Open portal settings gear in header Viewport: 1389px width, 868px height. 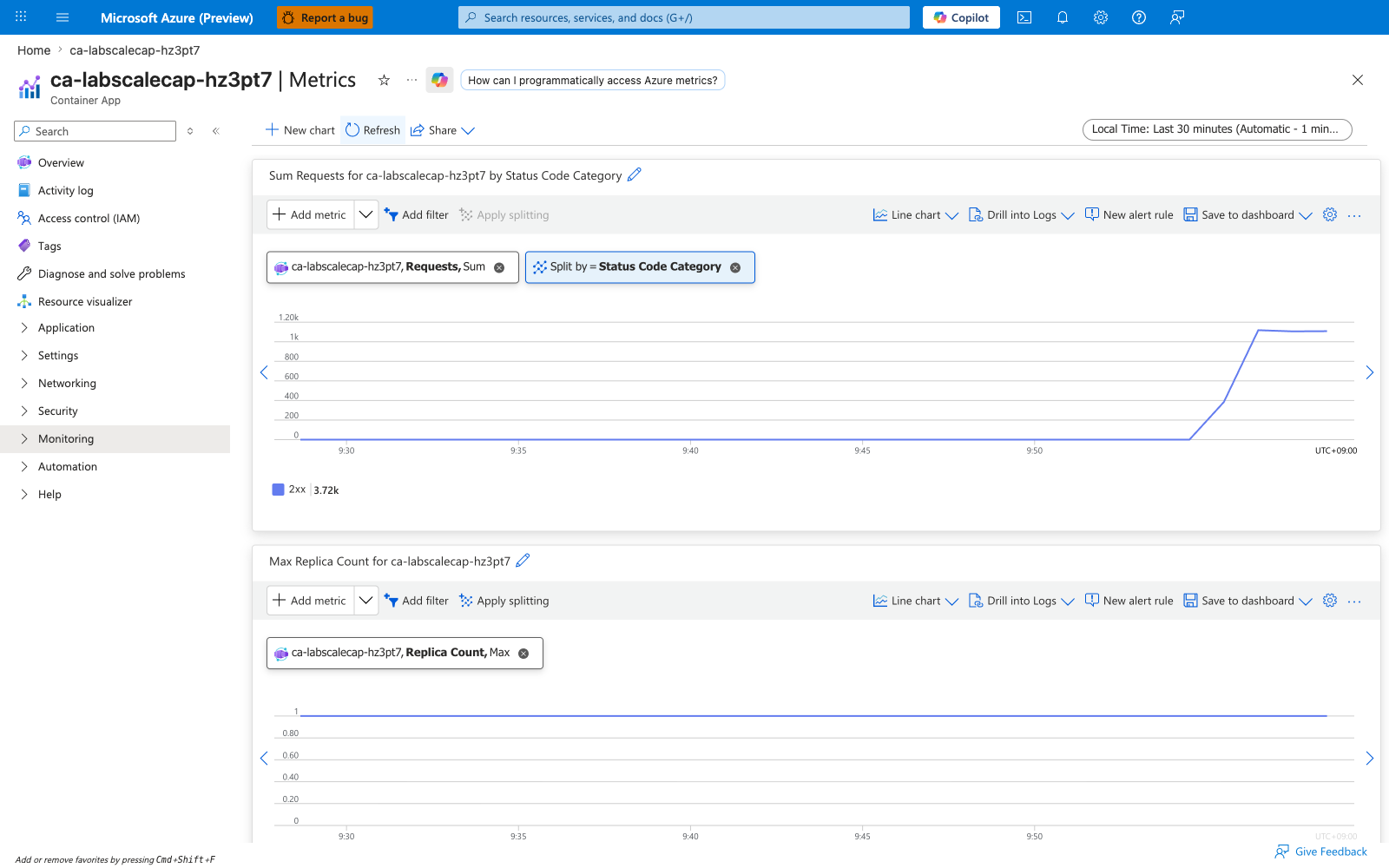coord(1101,17)
